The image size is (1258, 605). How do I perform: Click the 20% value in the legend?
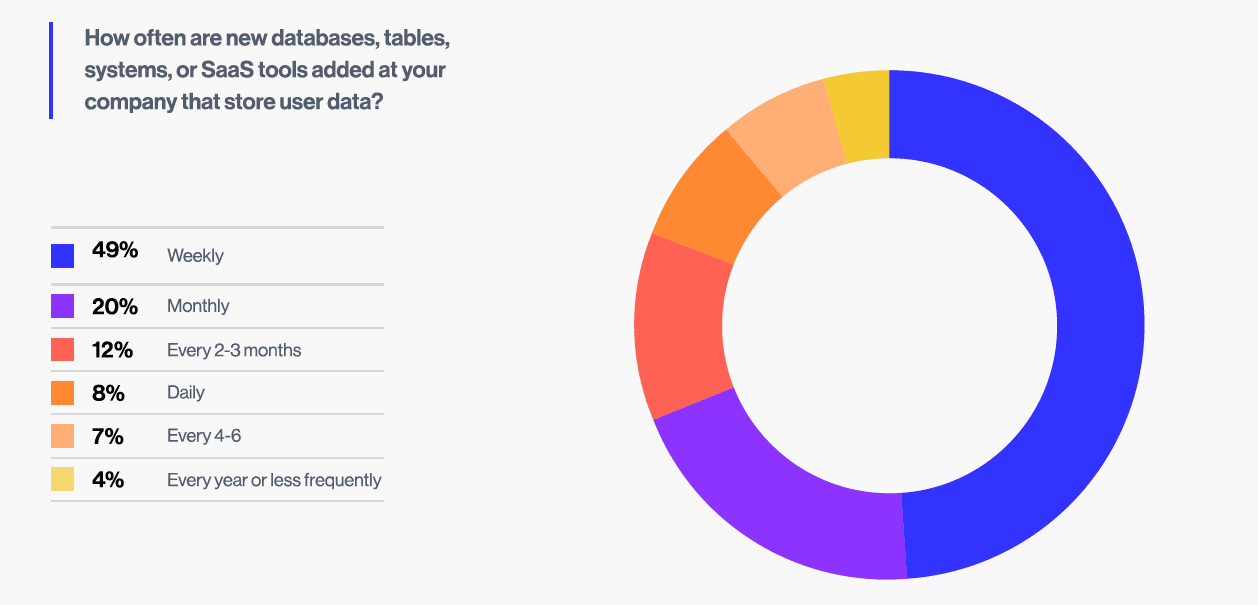(x=115, y=306)
